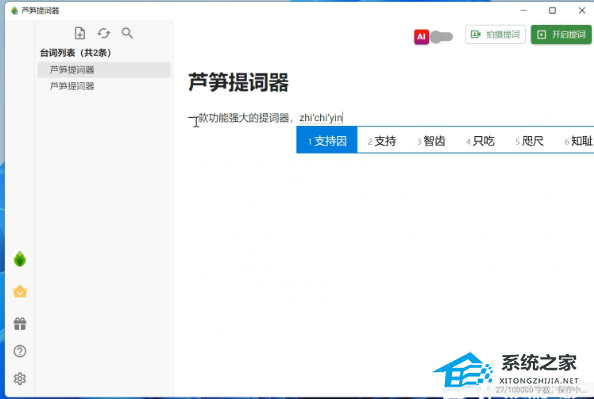Click the script body text line
594x399 pixels.
[x=266, y=118]
